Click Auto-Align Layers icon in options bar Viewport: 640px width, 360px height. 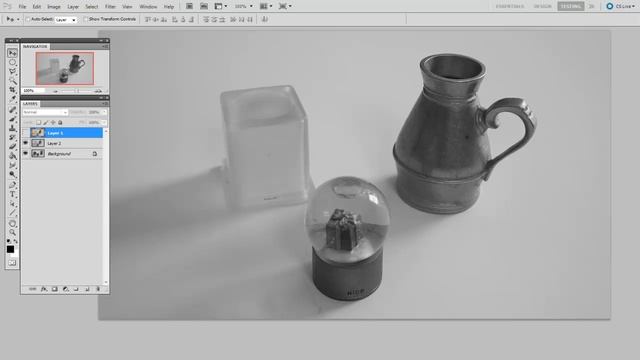(x=264, y=19)
